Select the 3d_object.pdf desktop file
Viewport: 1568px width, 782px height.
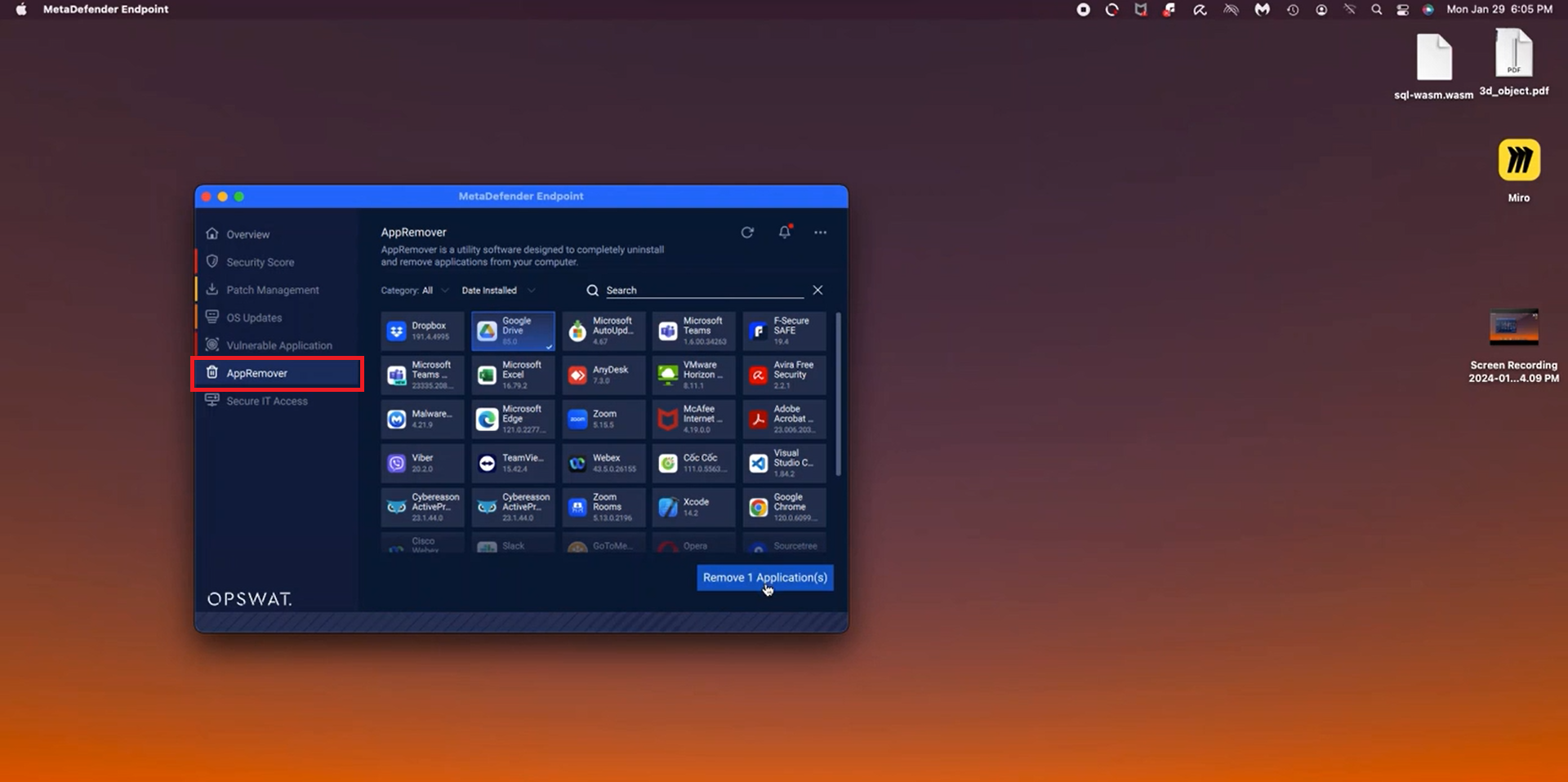point(1514,63)
